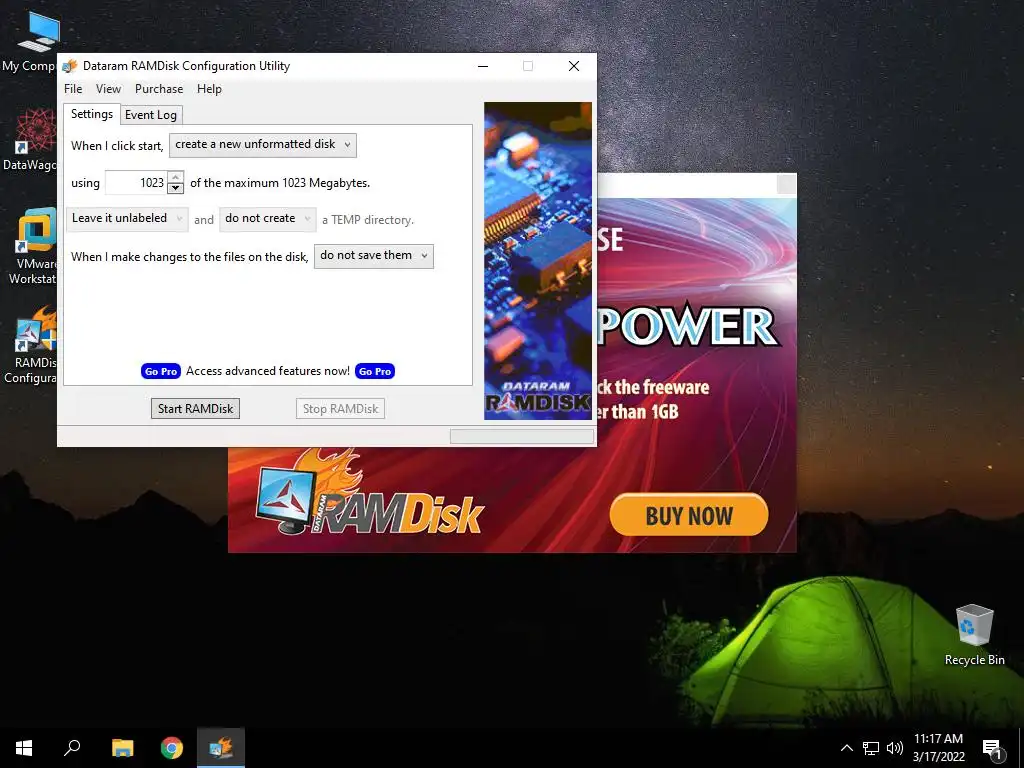The width and height of the screenshot is (1024, 768).
Task: Open the notification center icon
Action: pos(992,748)
